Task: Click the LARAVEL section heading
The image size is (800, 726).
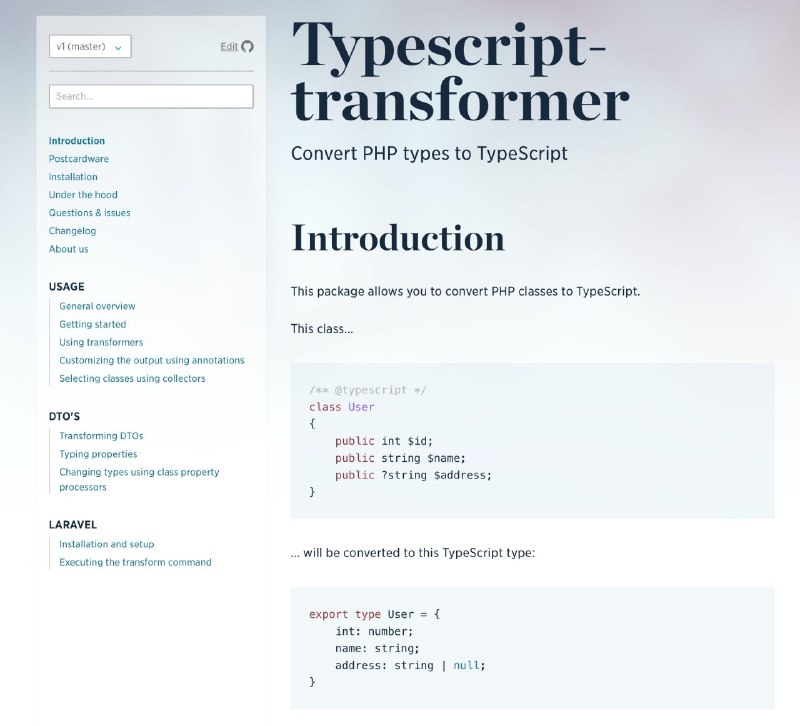Action: click(x=72, y=524)
